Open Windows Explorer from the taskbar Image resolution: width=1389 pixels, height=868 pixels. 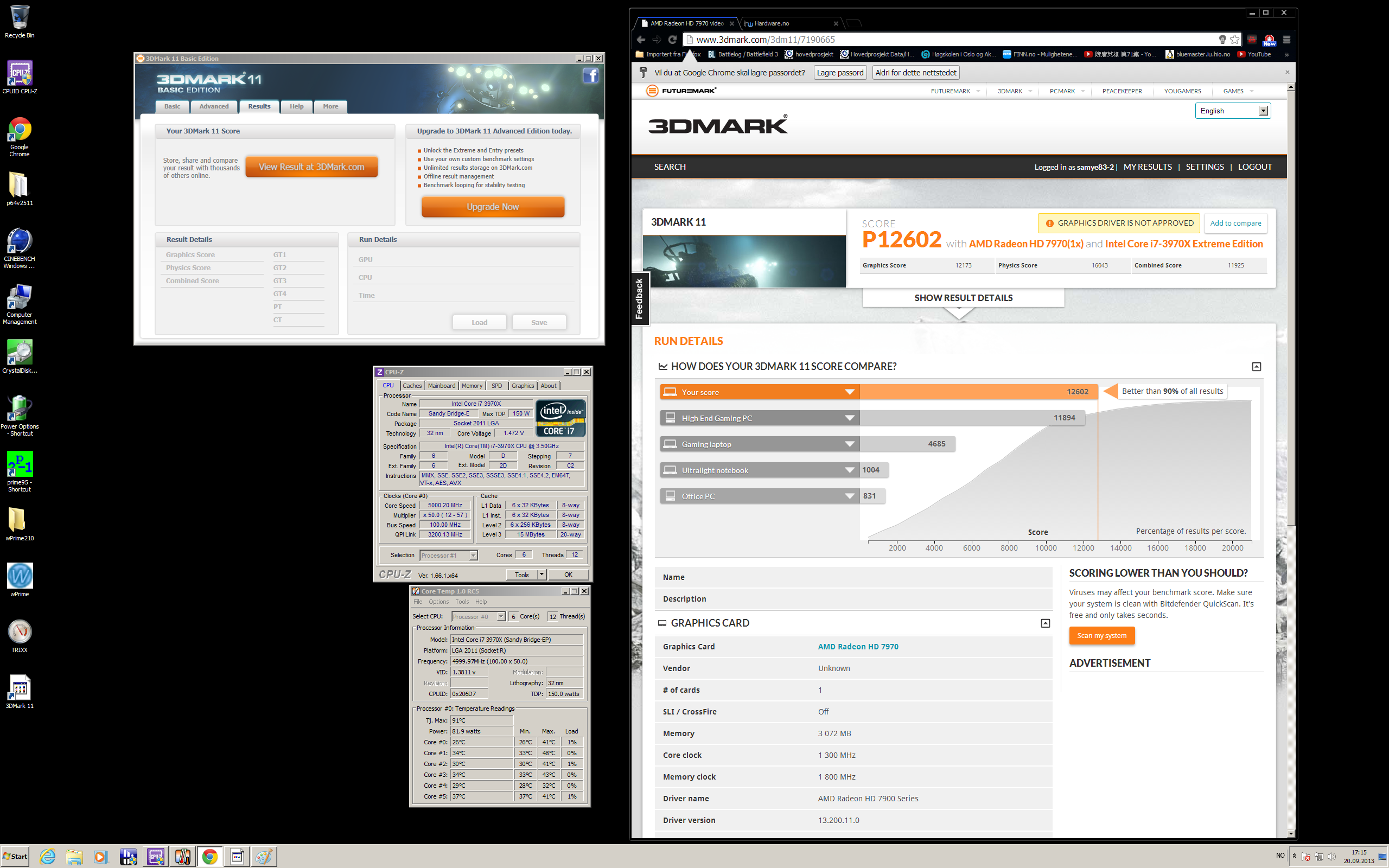74,857
